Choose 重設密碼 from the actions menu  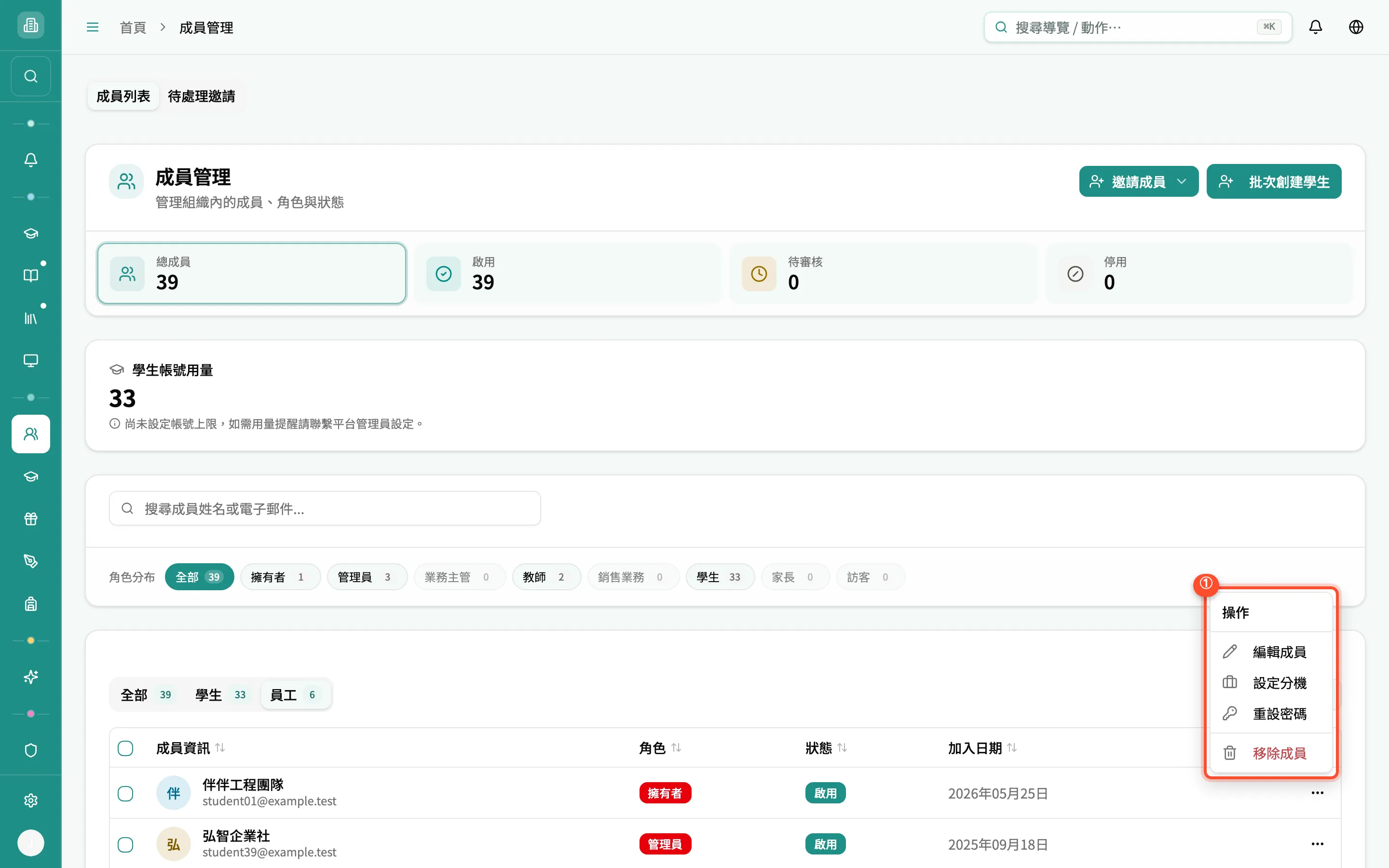1270,714
